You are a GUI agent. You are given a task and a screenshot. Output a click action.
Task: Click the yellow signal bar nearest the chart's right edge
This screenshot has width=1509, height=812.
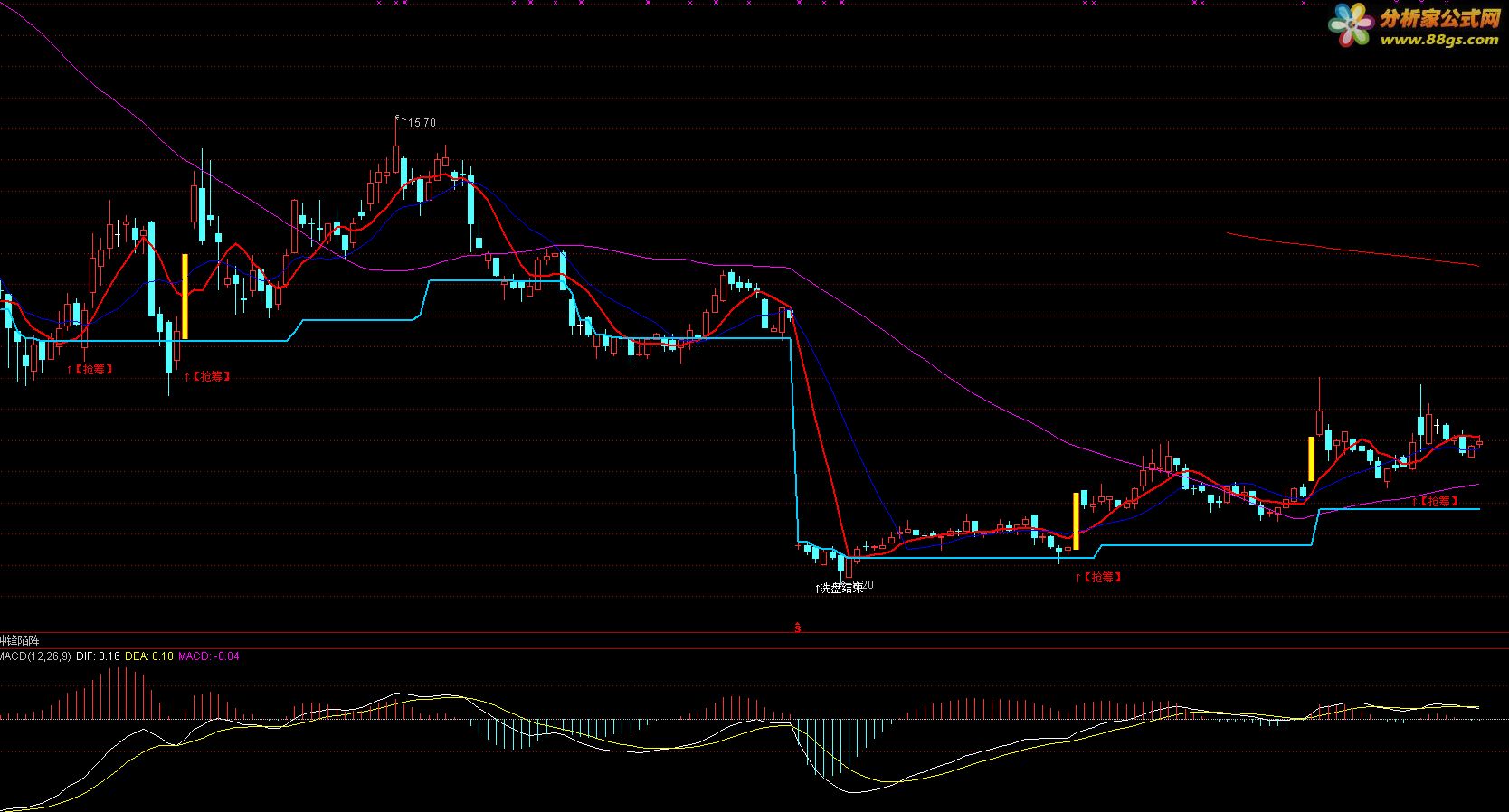(1311, 458)
